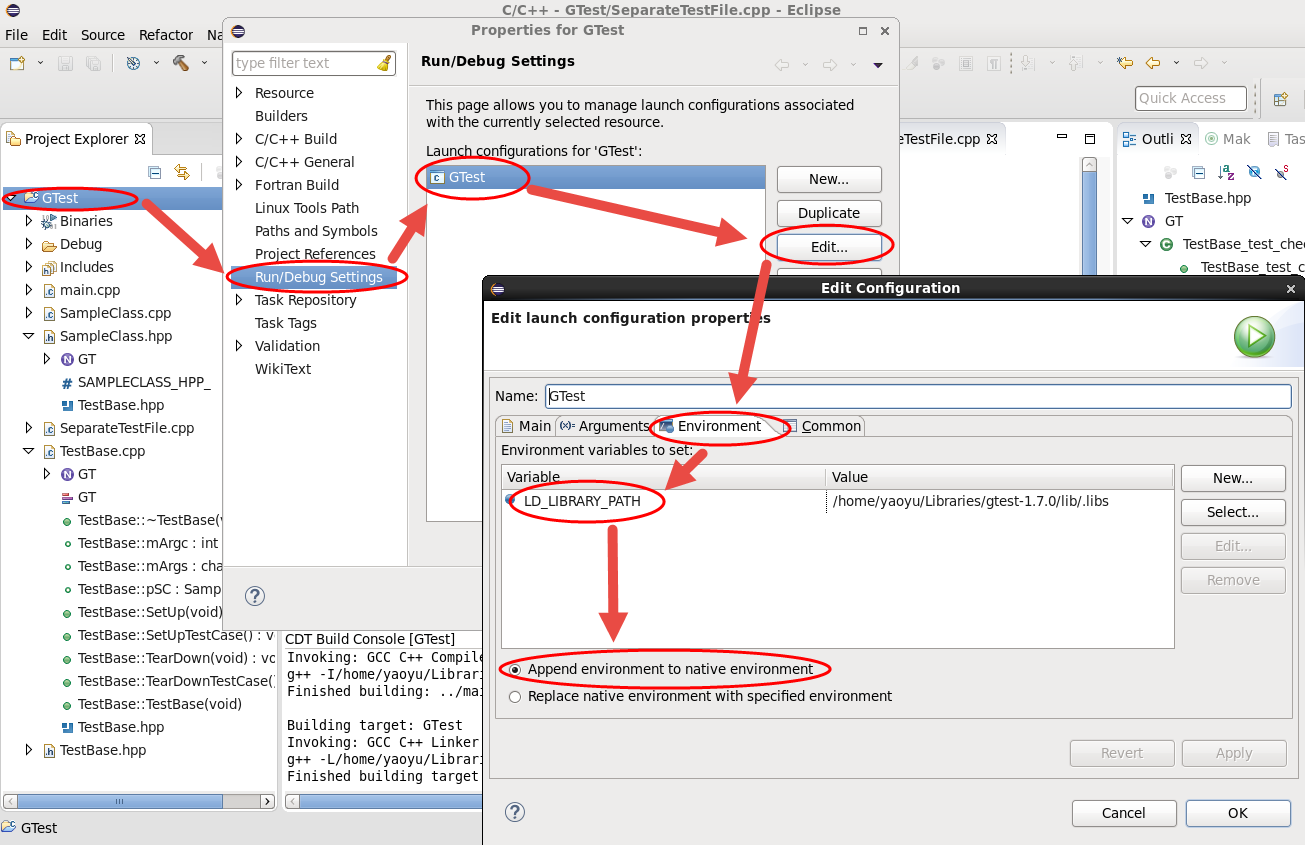Click the configuration Name input field
The height and width of the screenshot is (845, 1305).
[918, 396]
